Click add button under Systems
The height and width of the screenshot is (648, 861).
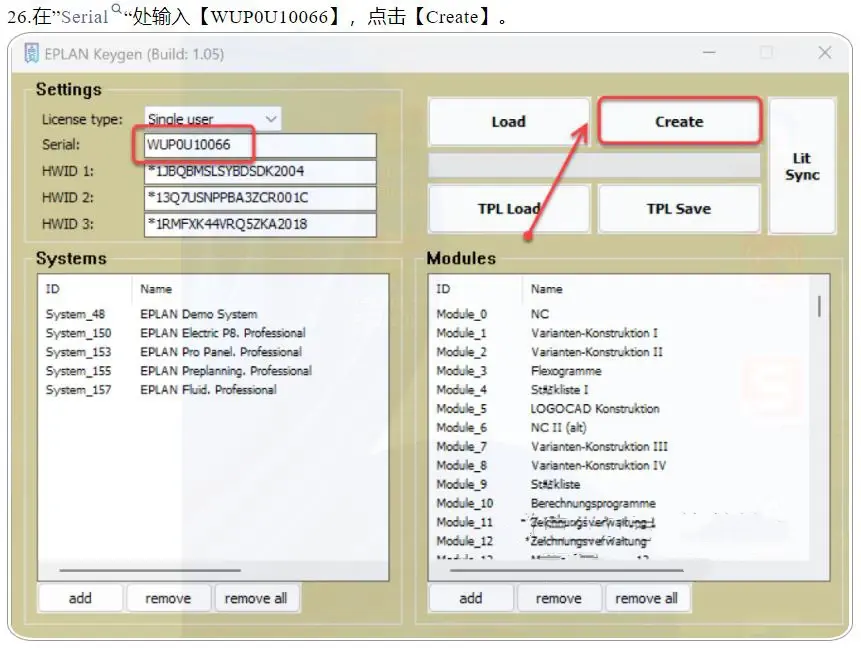click(x=80, y=598)
